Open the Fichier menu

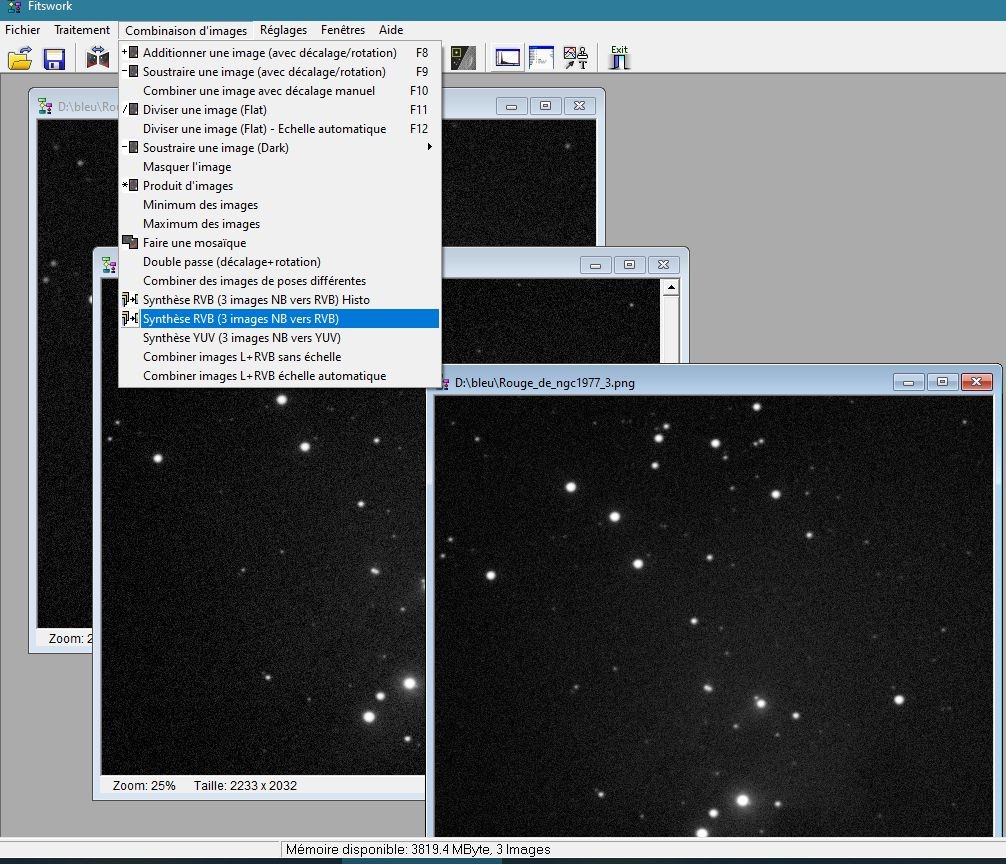pos(22,30)
